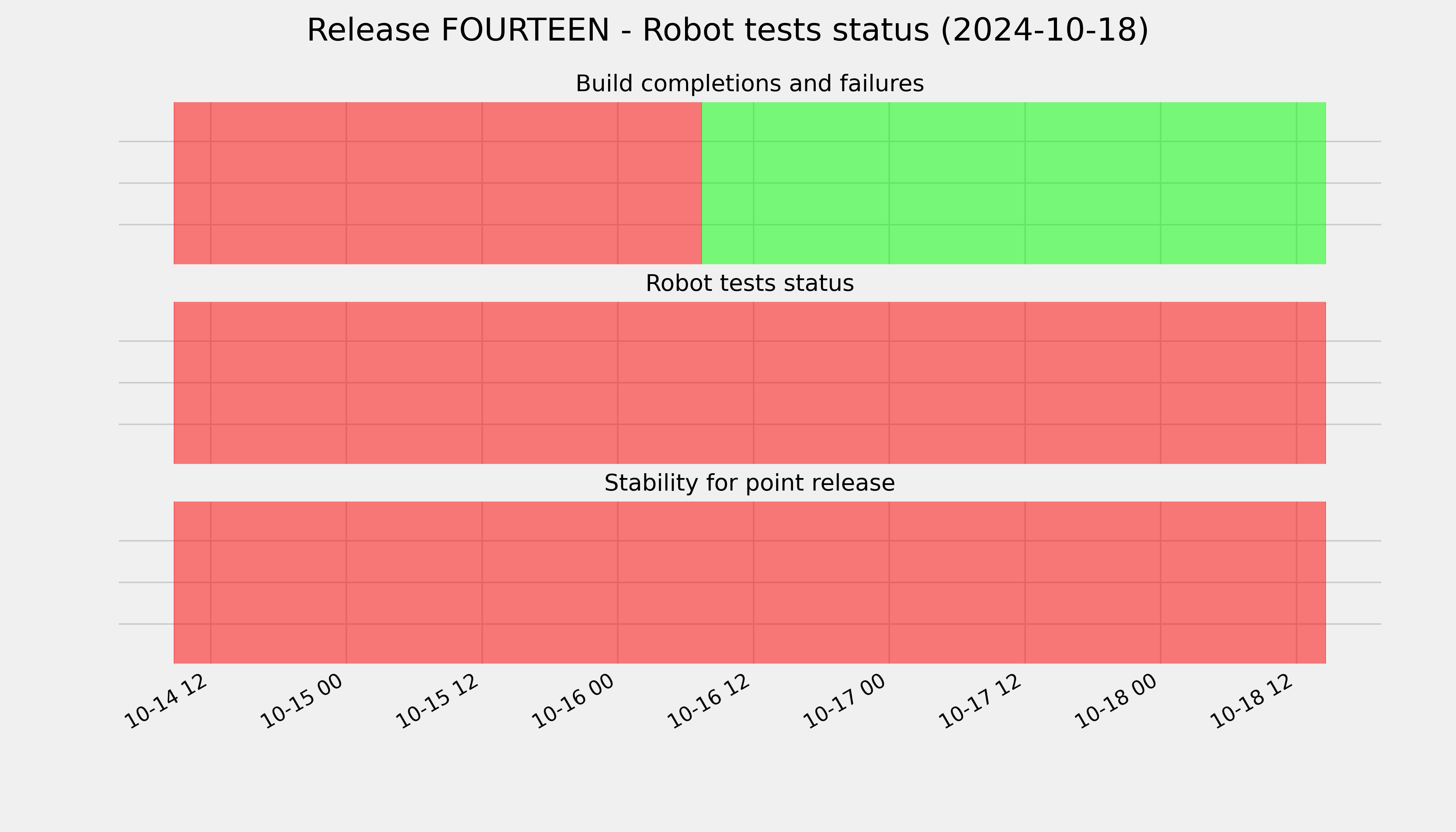1456x832 pixels.
Task: Click the red Stability for point release band
Action: coord(750,582)
